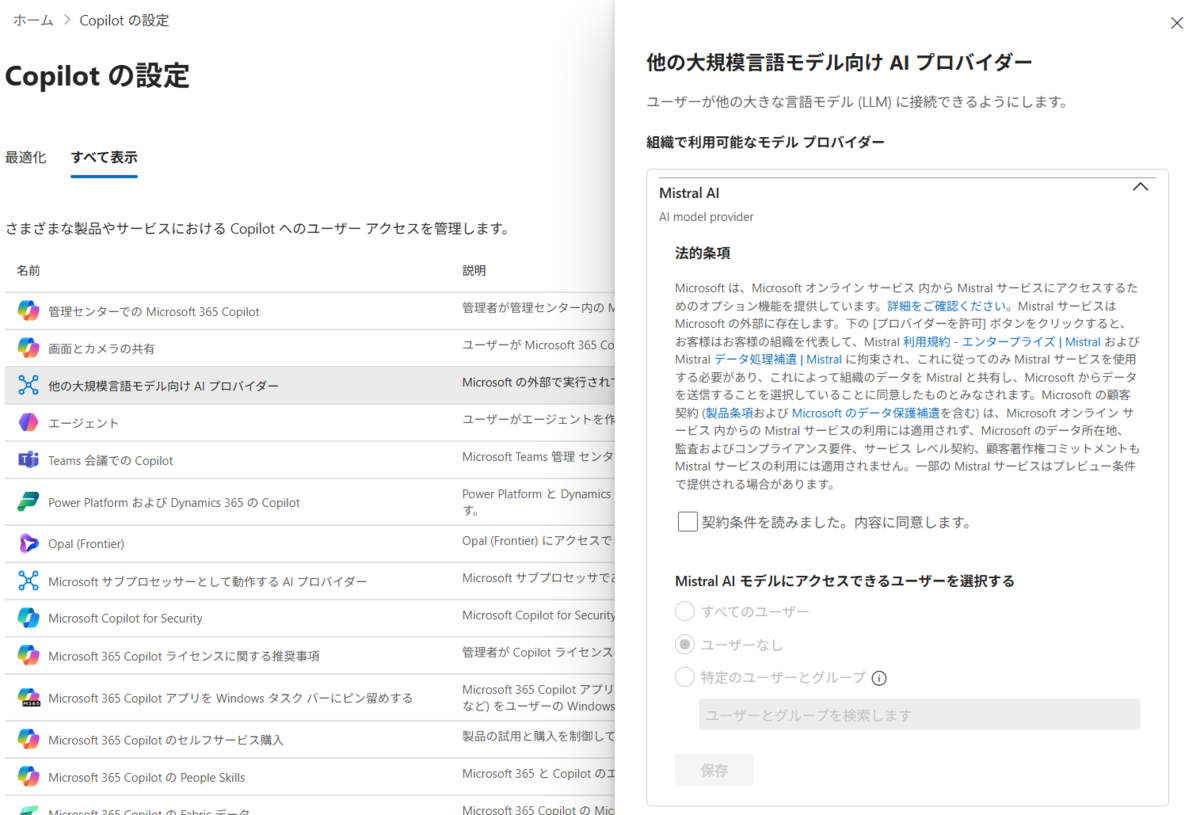Screen dimensions: 1200x815
Task: Click the Microsoft サブプロセッサー AI プロバイダー icon
Action: [28, 581]
